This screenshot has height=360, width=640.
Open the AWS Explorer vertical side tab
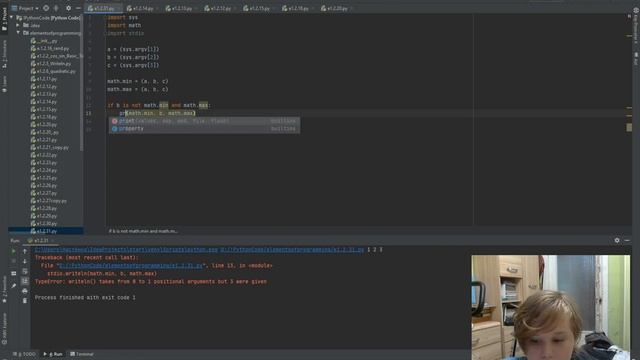coord(4,328)
